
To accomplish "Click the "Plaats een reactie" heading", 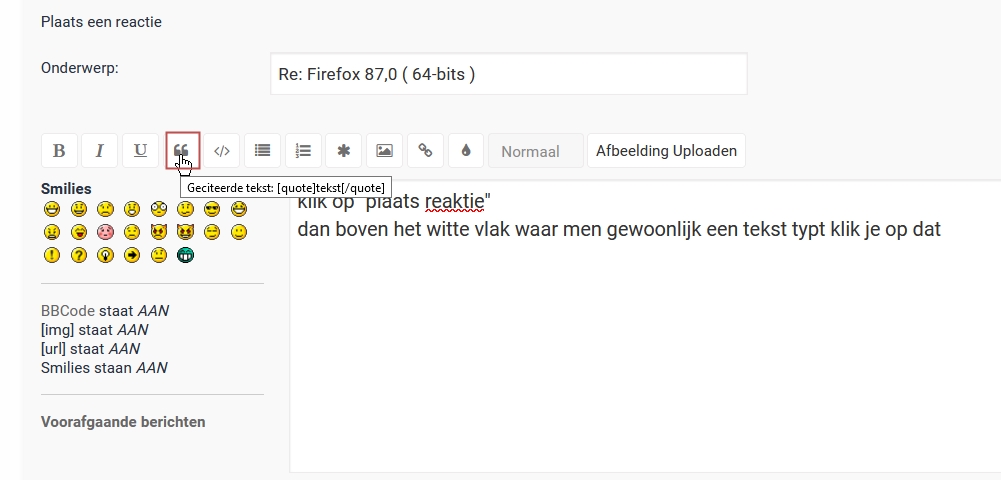I will coord(102,22).
